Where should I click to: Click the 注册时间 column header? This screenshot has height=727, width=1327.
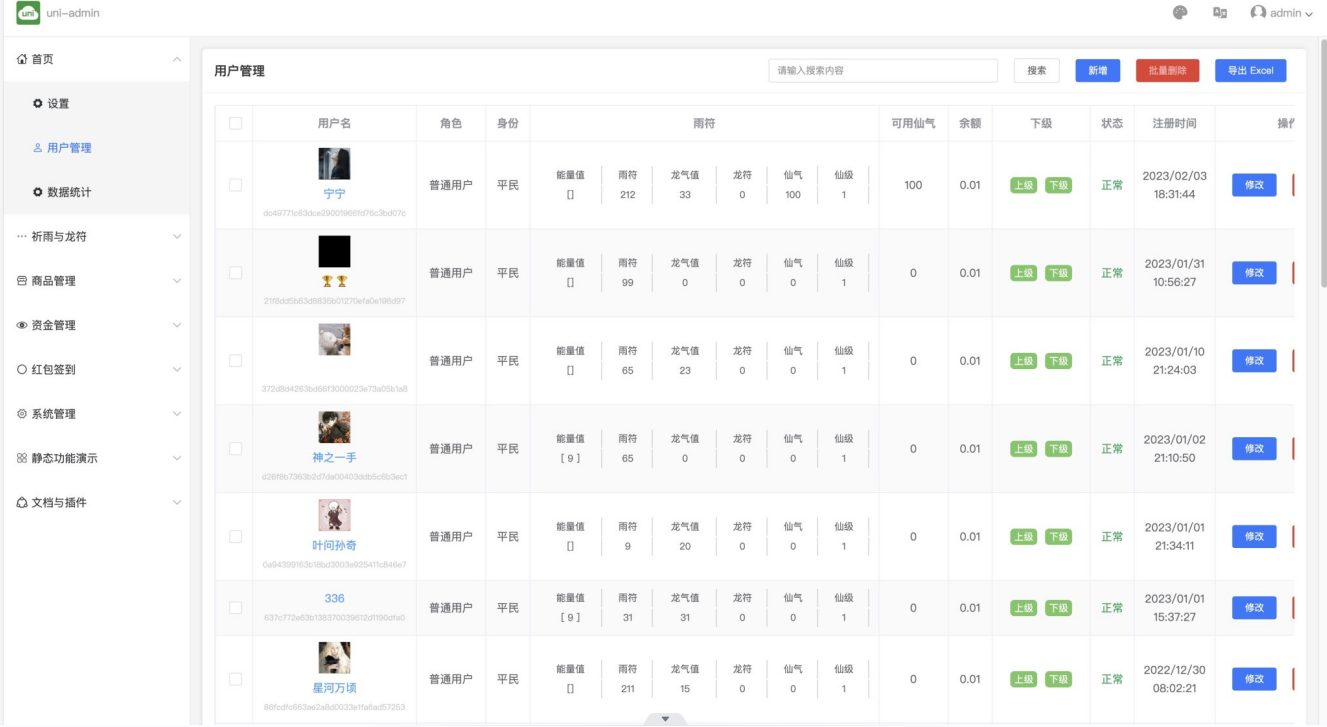pyautogui.click(x=1174, y=123)
